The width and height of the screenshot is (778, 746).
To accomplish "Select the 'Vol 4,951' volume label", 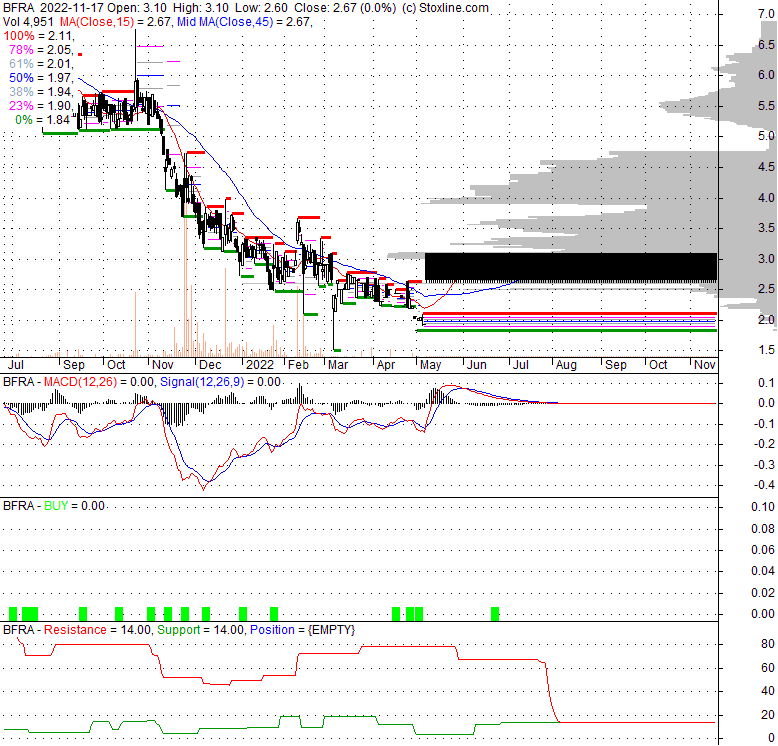I will pyautogui.click(x=29, y=22).
